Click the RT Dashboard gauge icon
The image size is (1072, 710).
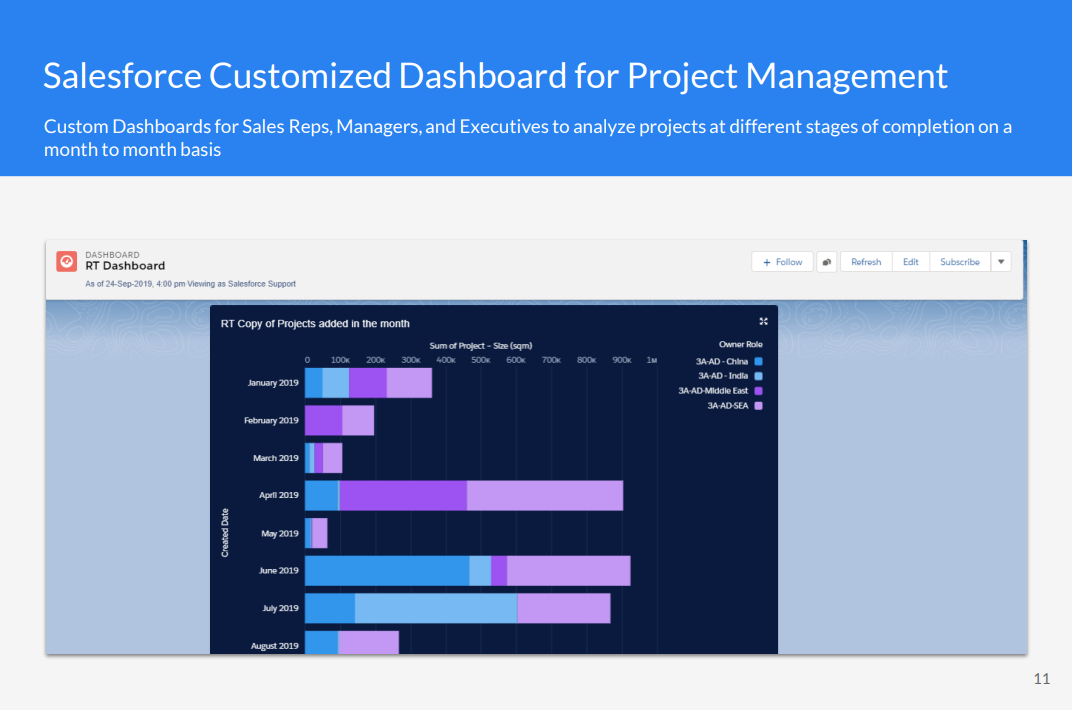point(66,261)
